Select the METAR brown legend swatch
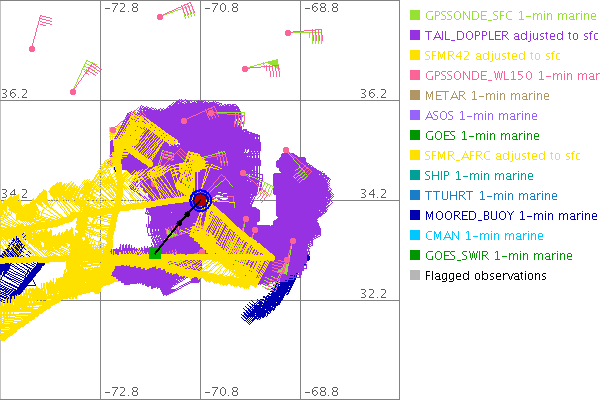The height and width of the screenshot is (400, 600). tap(415, 96)
